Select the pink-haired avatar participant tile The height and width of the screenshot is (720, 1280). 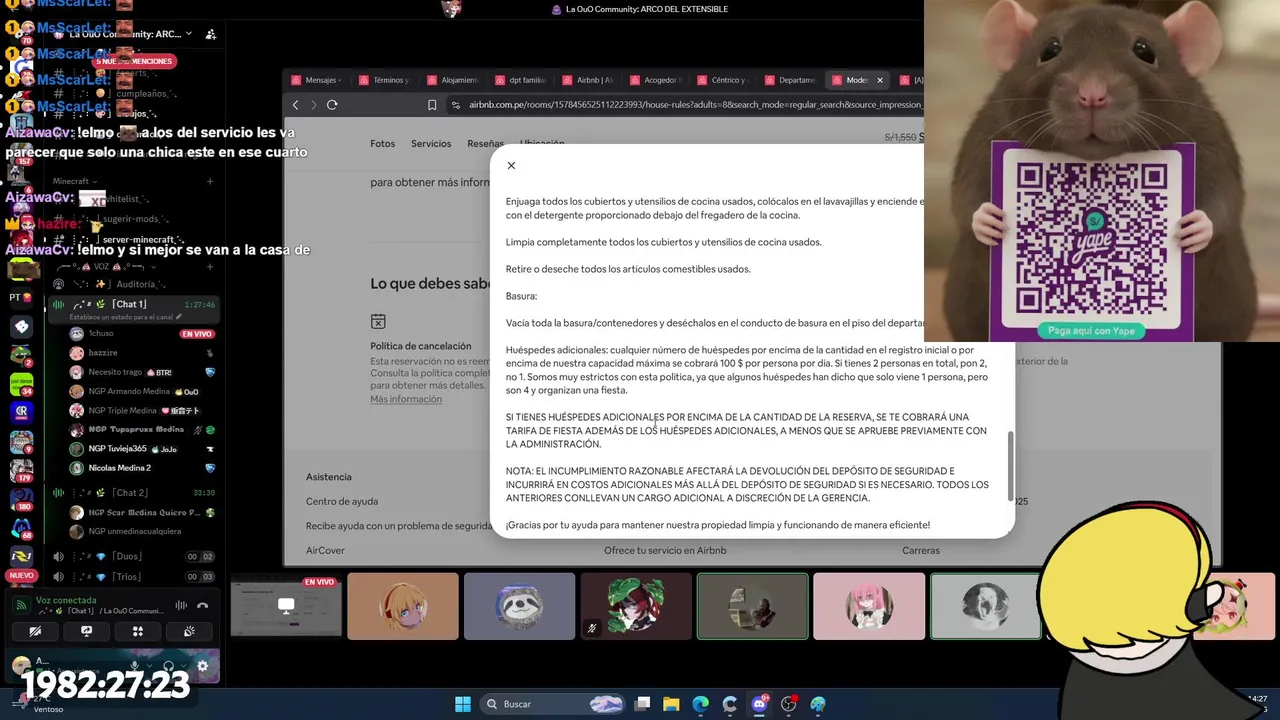point(869,607)
